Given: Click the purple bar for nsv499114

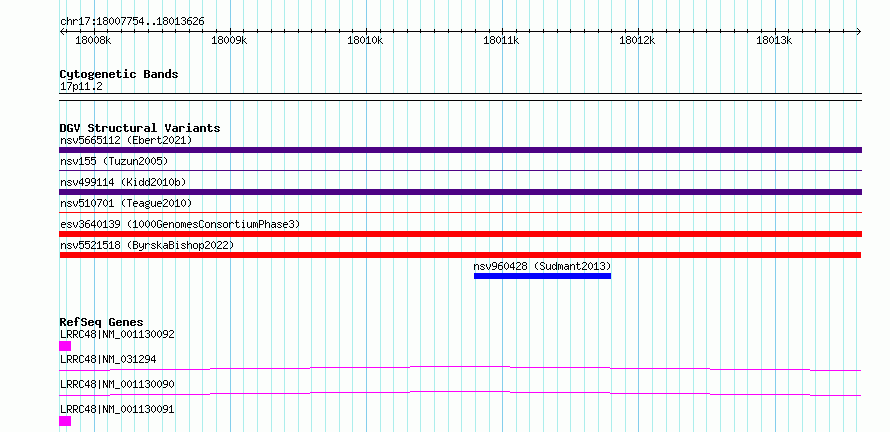Looking at the screenshot, I should [x=460, y=192].
